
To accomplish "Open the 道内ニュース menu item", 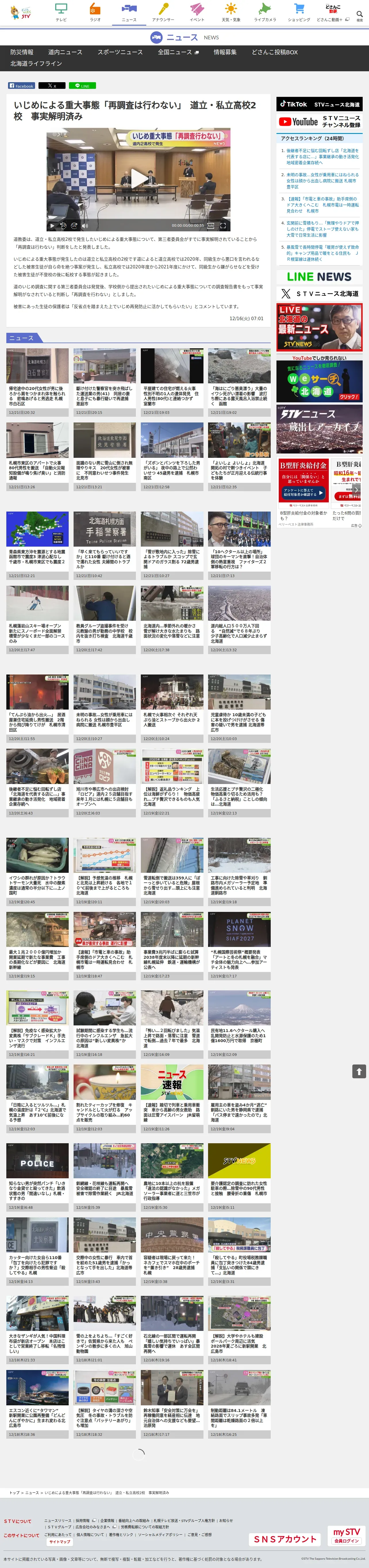I will (x=65, y=52).
